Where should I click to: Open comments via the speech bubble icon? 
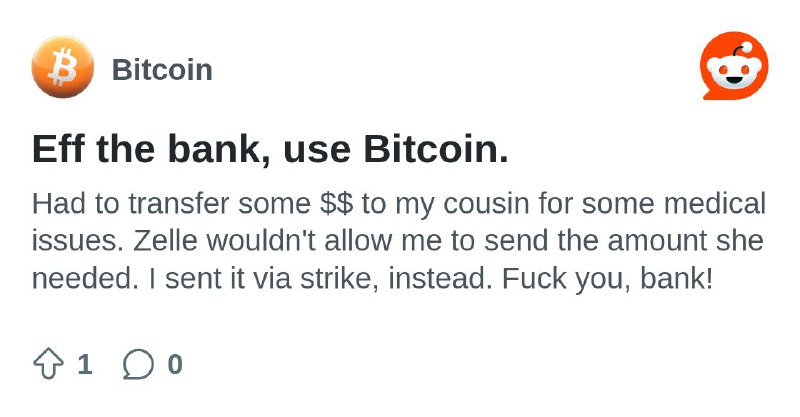click(x=138, y=364)
